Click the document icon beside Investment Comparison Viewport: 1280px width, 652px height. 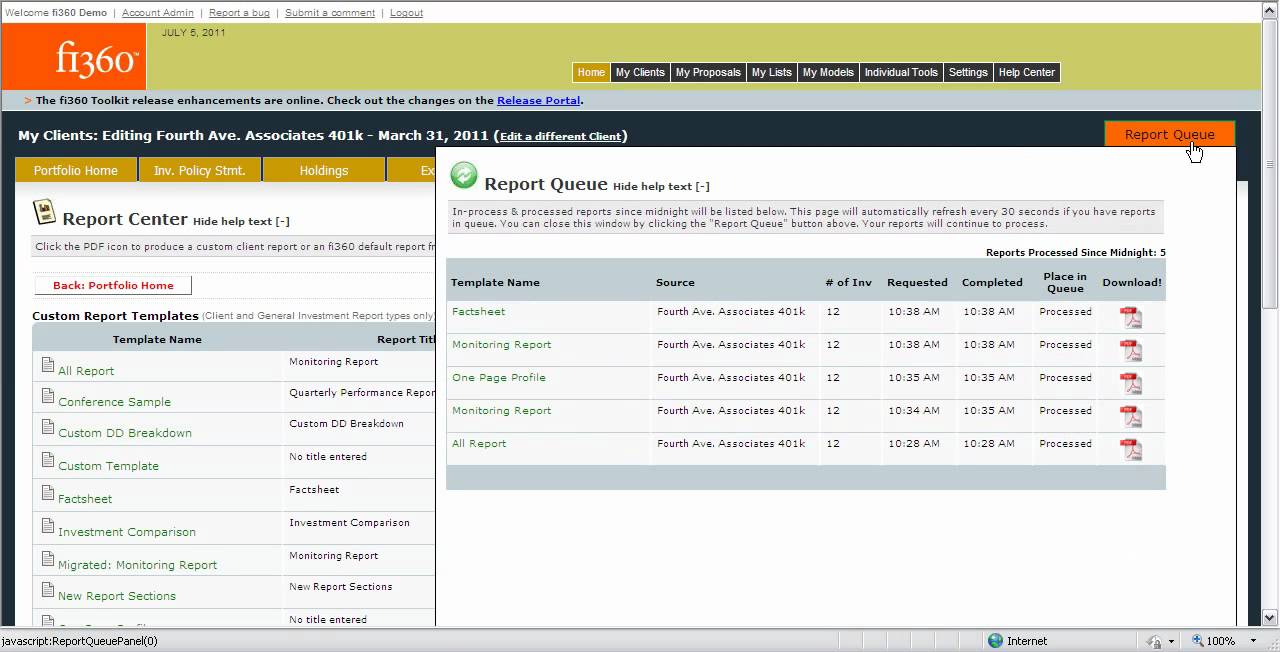coord(47,526)
